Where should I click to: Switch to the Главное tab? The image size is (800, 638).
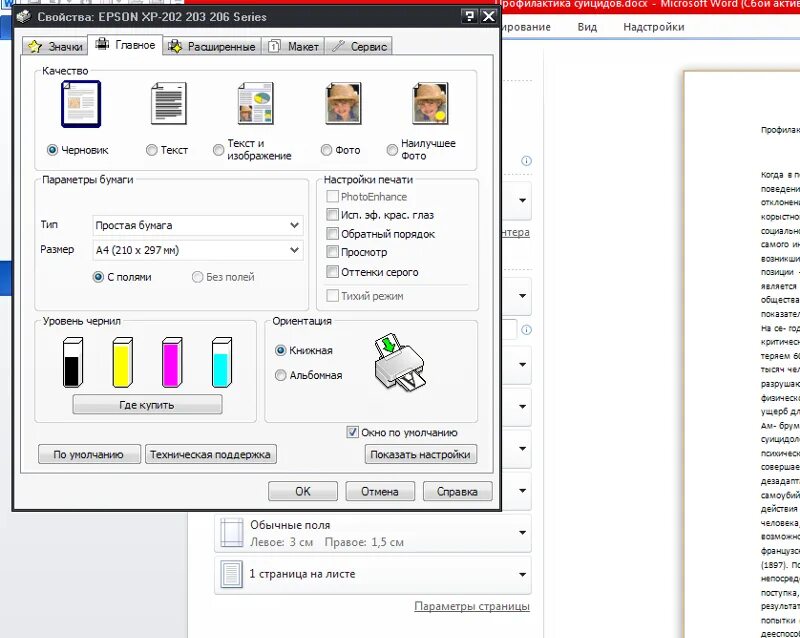point(126,45)
